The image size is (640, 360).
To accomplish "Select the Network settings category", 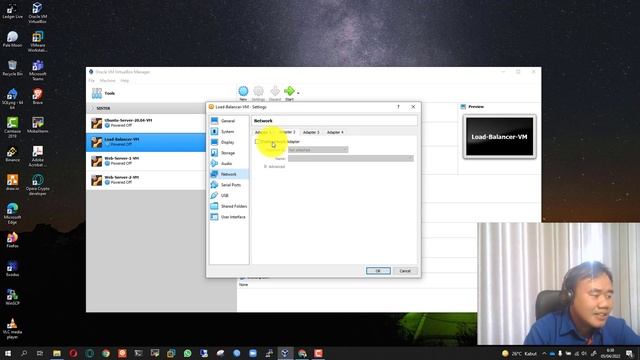I will (x=229, y=174).
